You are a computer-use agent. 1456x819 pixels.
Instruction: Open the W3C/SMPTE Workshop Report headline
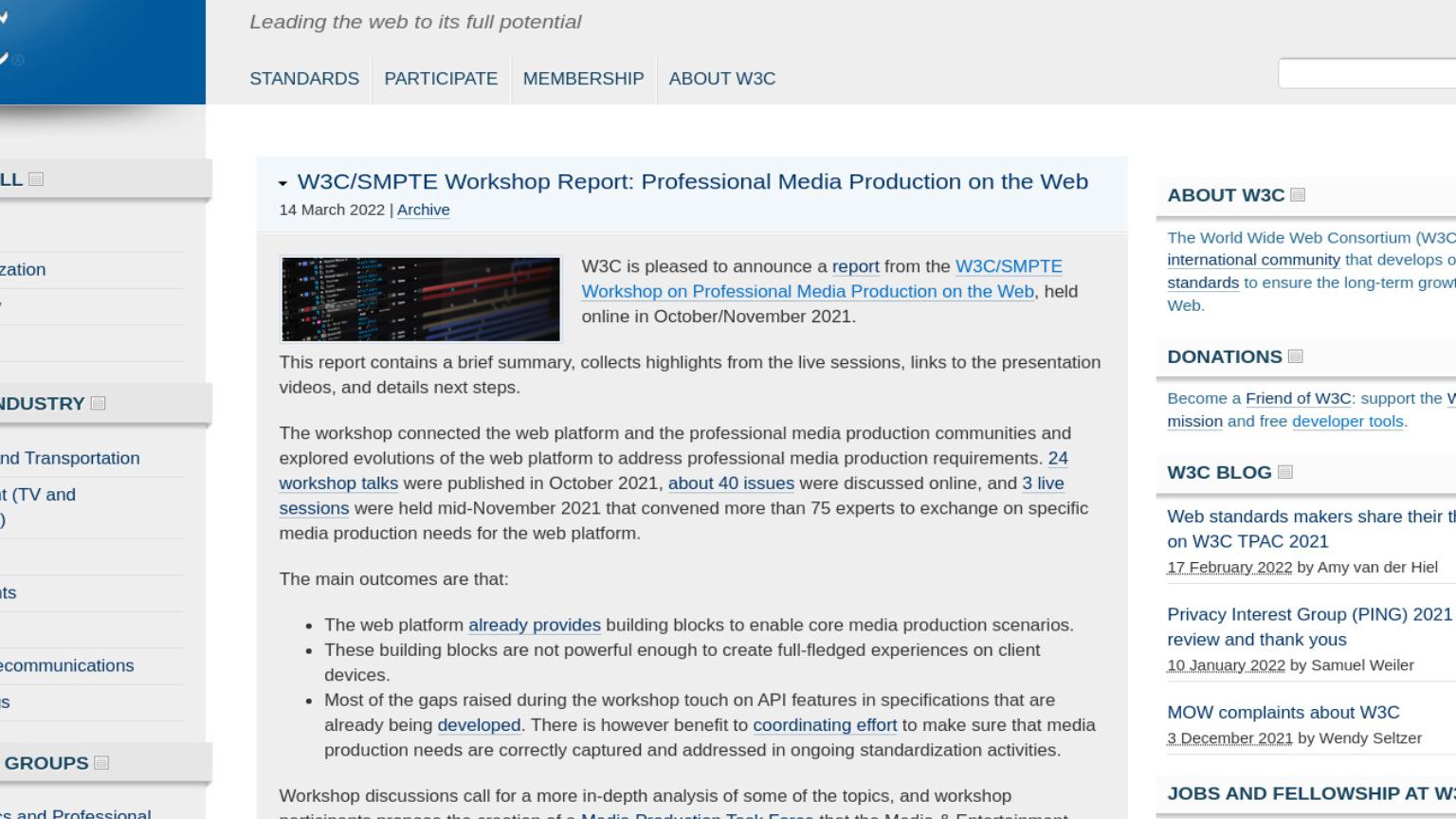[692, 181]
